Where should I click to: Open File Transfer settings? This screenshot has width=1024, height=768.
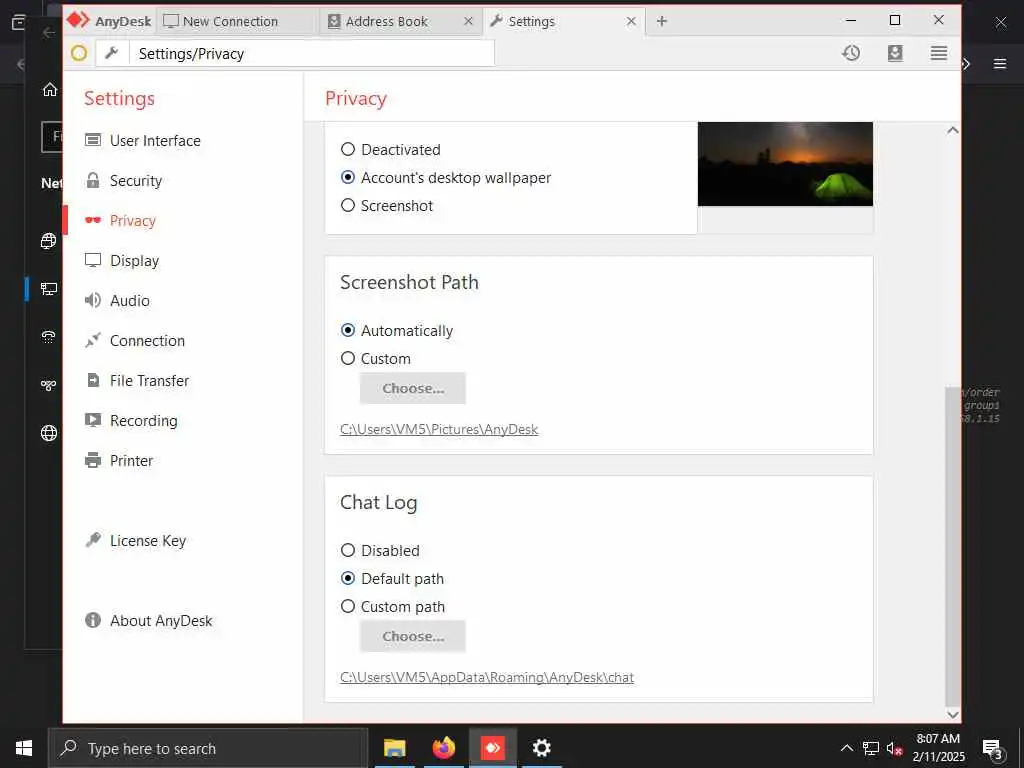pyautogui.click(x=149, y=380)
